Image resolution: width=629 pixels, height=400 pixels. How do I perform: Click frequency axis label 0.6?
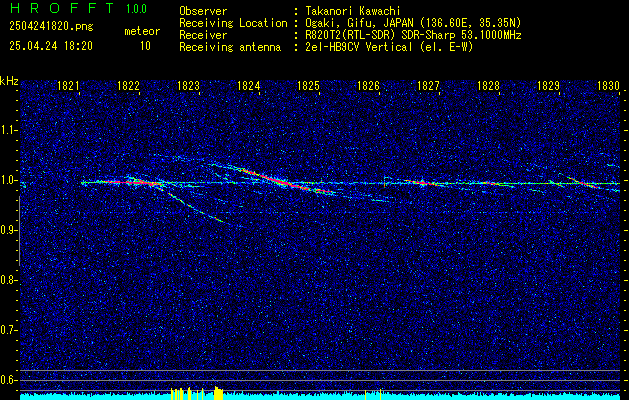point(8,380)
